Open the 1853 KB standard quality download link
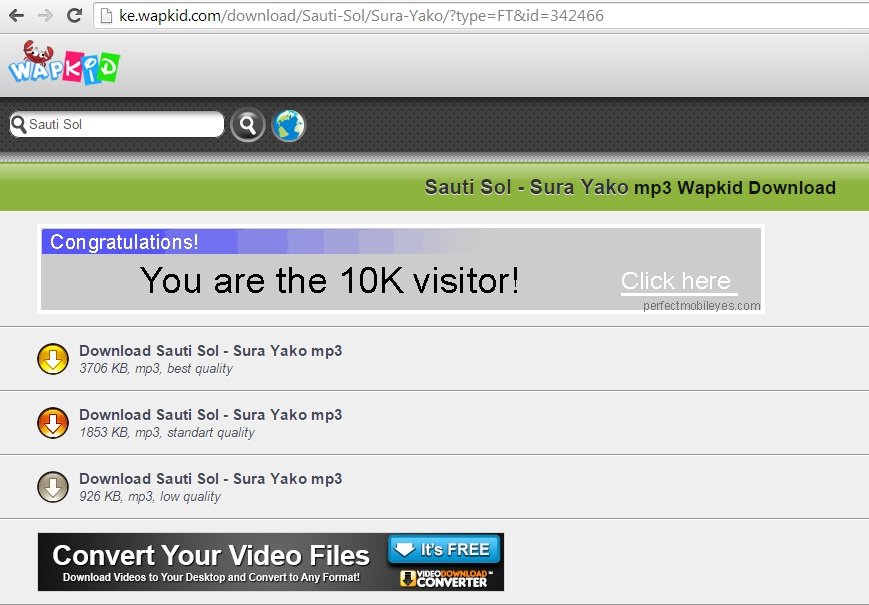Viewport: 869px width, 605px height. click(210, 415)
